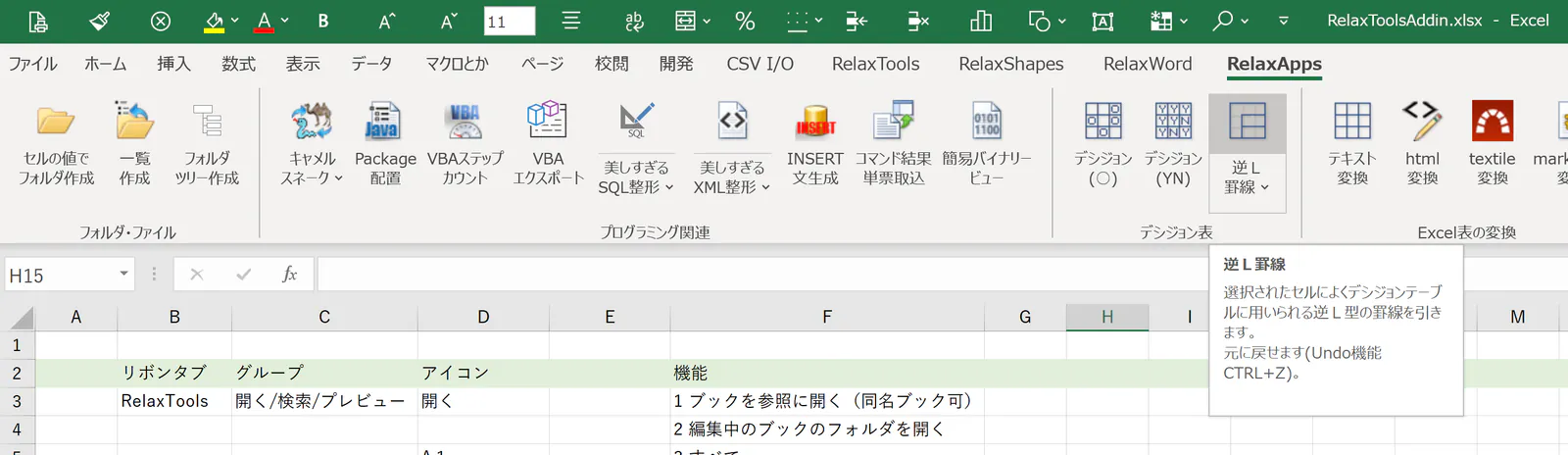
Task: Click VBAステップカウント button
Action: tap(465, 144)
